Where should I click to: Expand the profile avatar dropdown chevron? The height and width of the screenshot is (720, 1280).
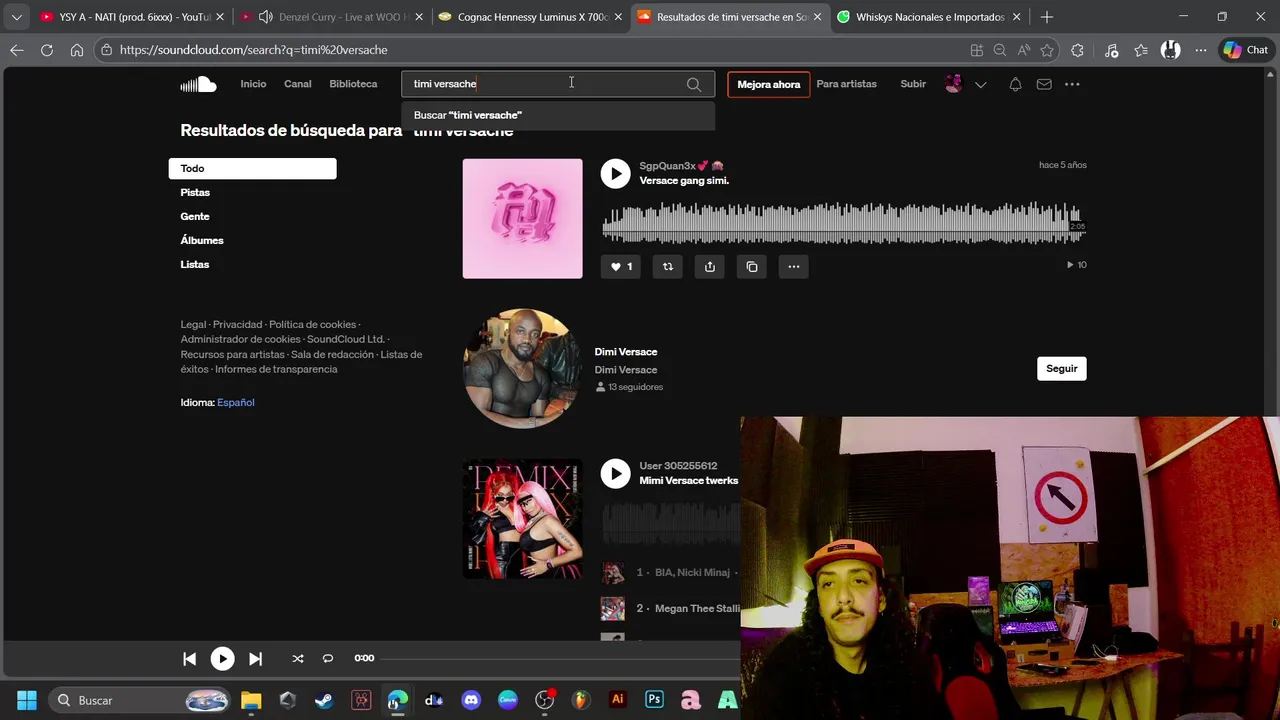(981, 84)
